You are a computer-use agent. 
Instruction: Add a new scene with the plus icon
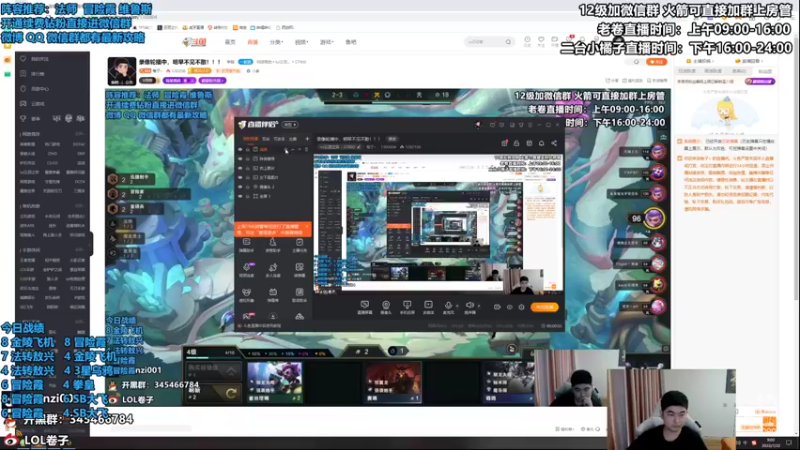pyautogui.click(x=307, y=139)
